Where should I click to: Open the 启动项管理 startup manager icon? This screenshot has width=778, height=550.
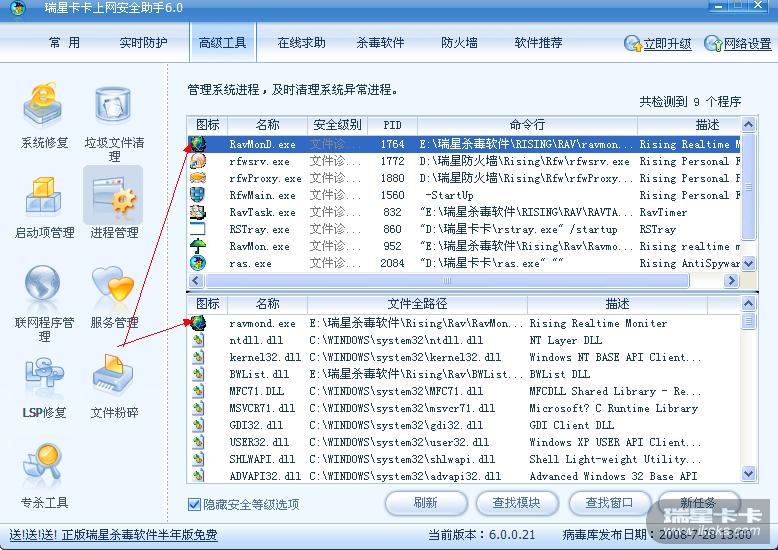[44, 196]
